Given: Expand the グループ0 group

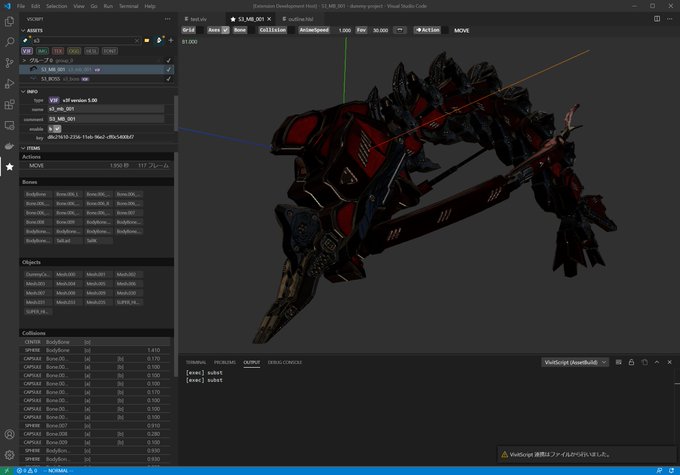Looking at the screenshot, I should pyautogui.click(x=24, y=60).
